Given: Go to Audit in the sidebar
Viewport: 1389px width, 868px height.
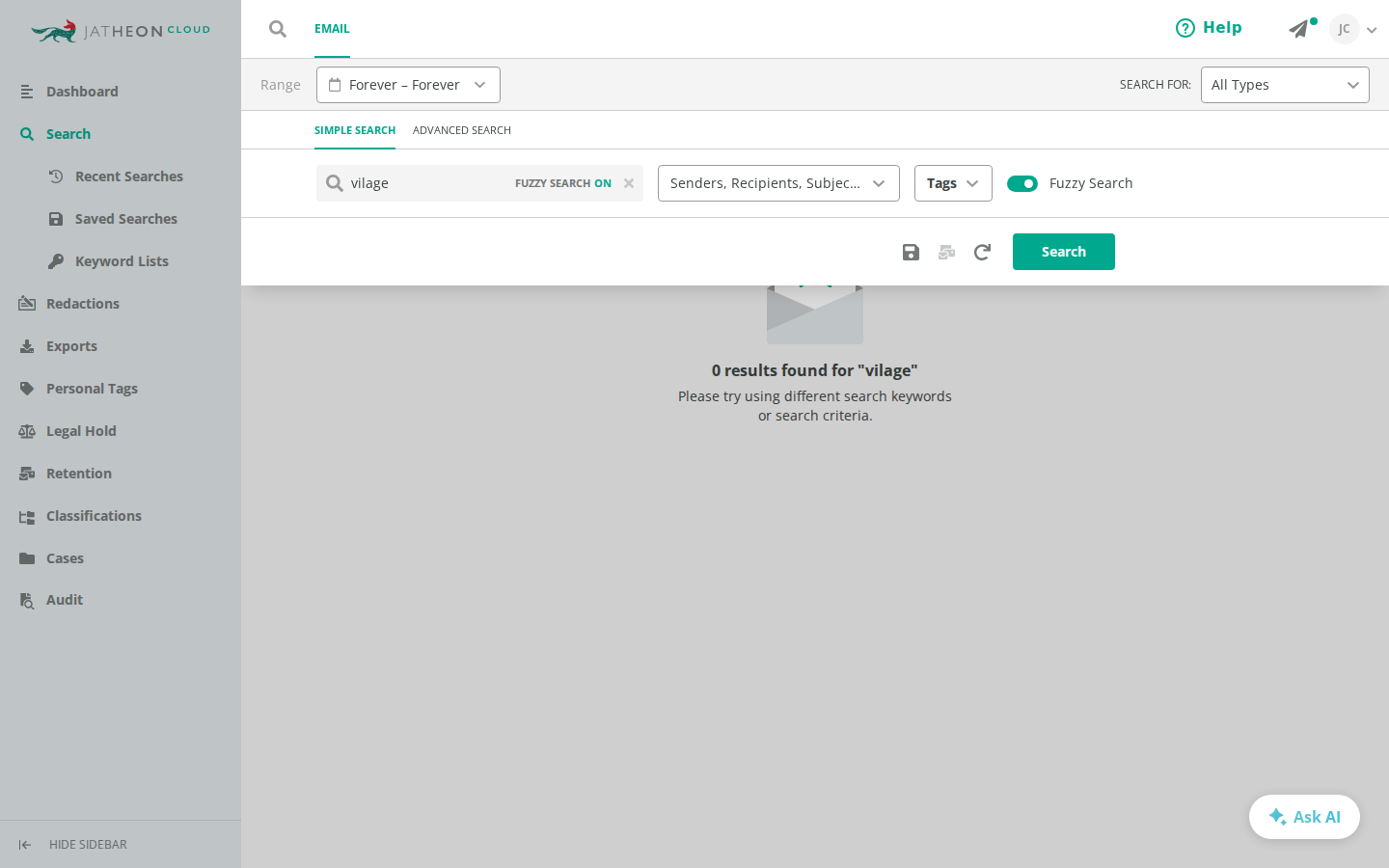Looking at the screenshot, I should (x=65, y=600).
